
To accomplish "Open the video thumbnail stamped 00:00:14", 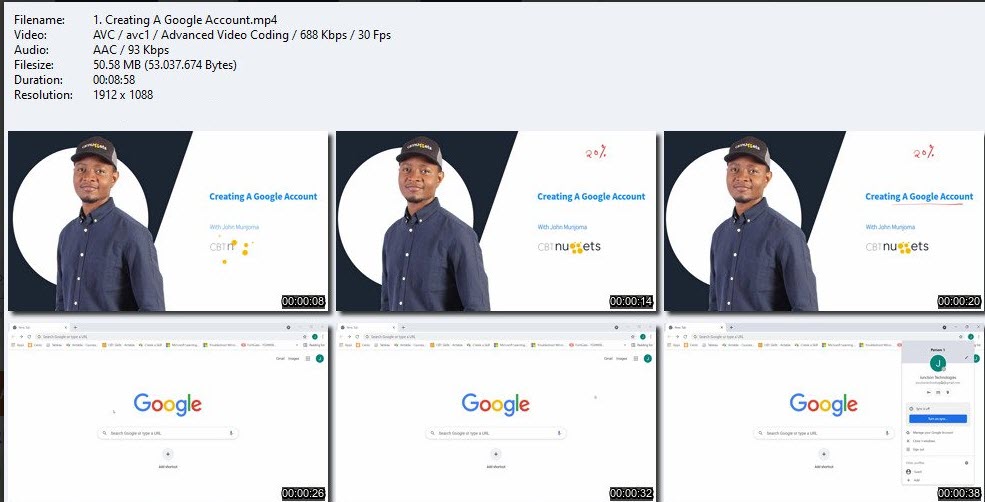I will [x=496, y=221].
